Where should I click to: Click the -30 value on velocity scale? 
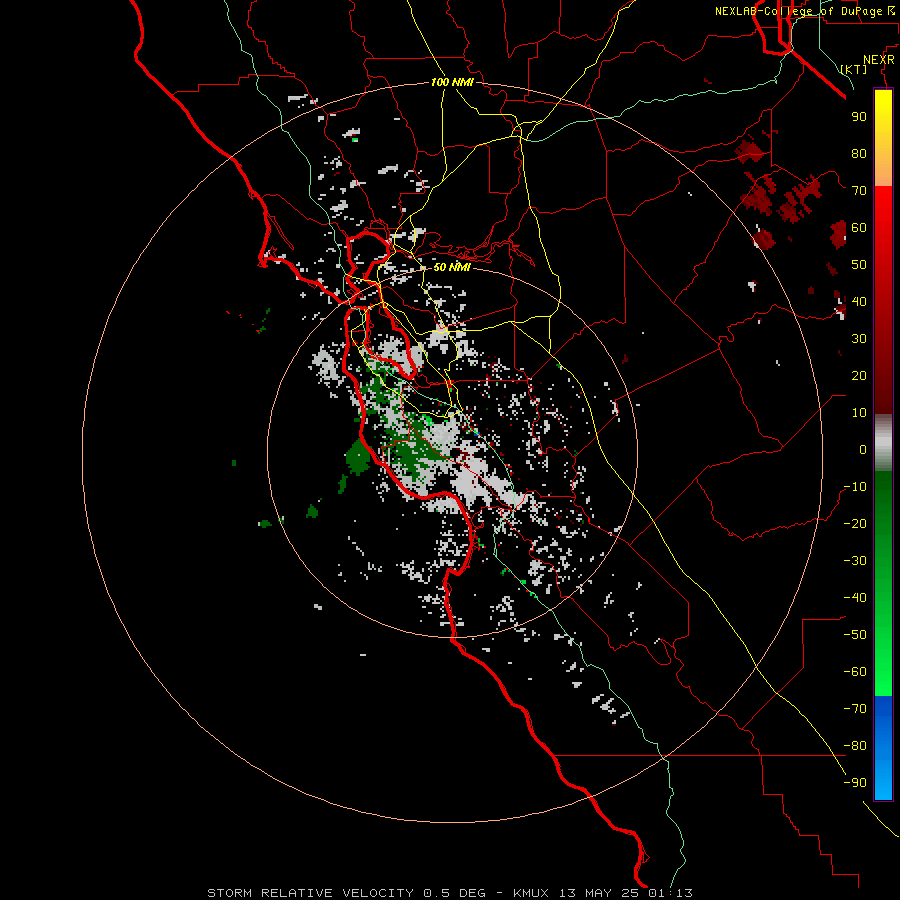coord(855,561)
